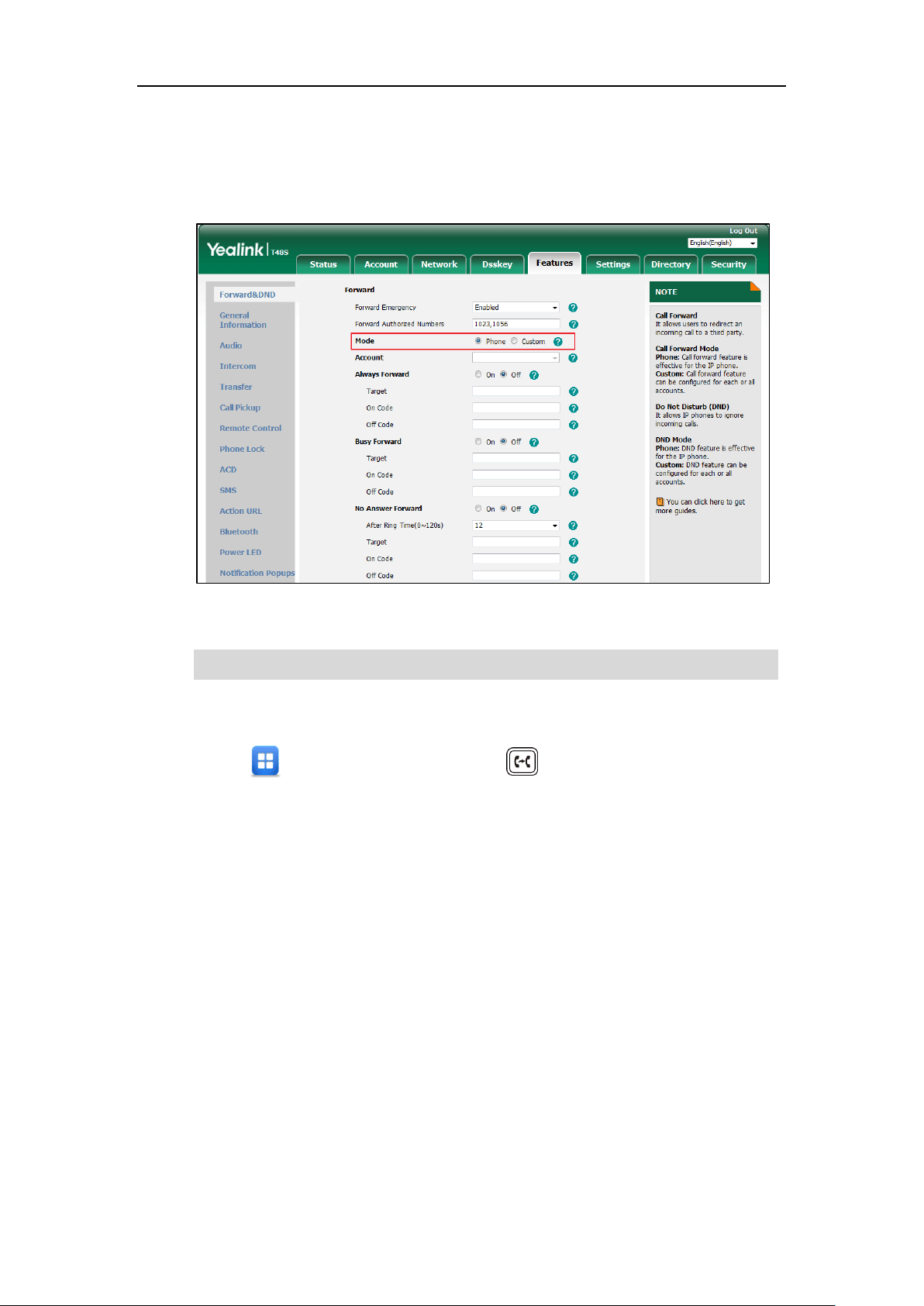Screen dimensions: 924x1306
Task: Click help icon for Busy Forward On Code
Action: (573, 475)
